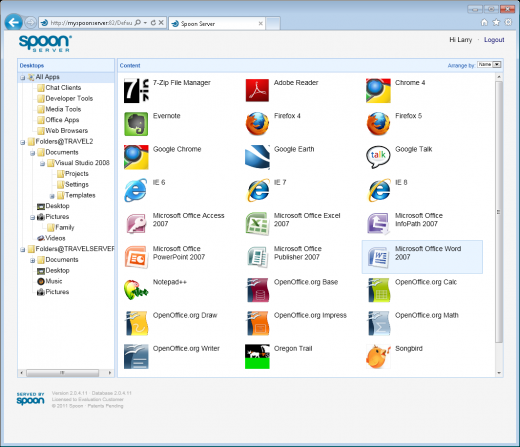
Task: Refresh the page in address bar
Action: pyautogui.click(x=153, y=23)
